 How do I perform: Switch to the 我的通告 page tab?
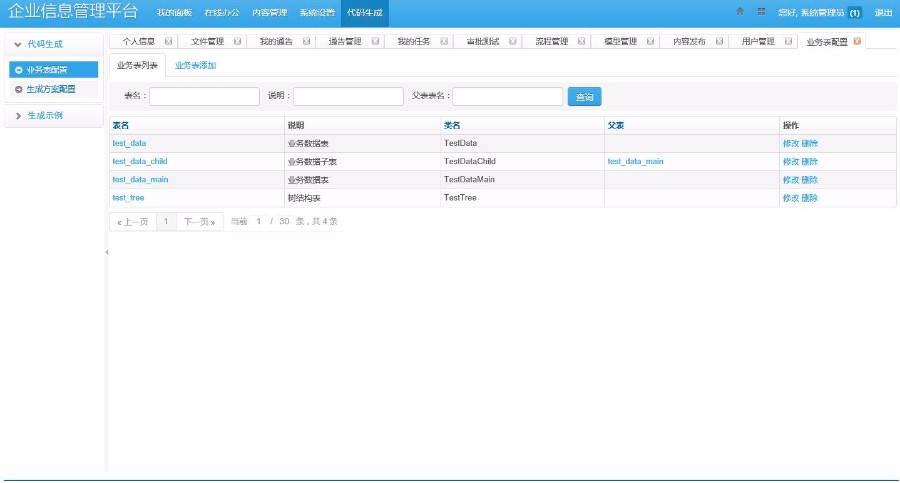pos(276,41)
